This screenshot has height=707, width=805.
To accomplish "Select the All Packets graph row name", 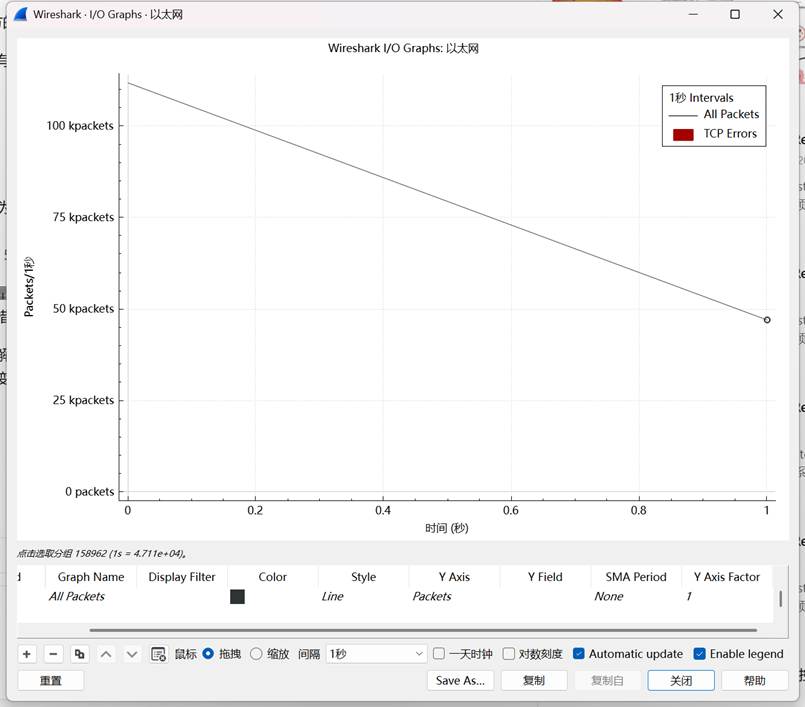I will [76, 597].
